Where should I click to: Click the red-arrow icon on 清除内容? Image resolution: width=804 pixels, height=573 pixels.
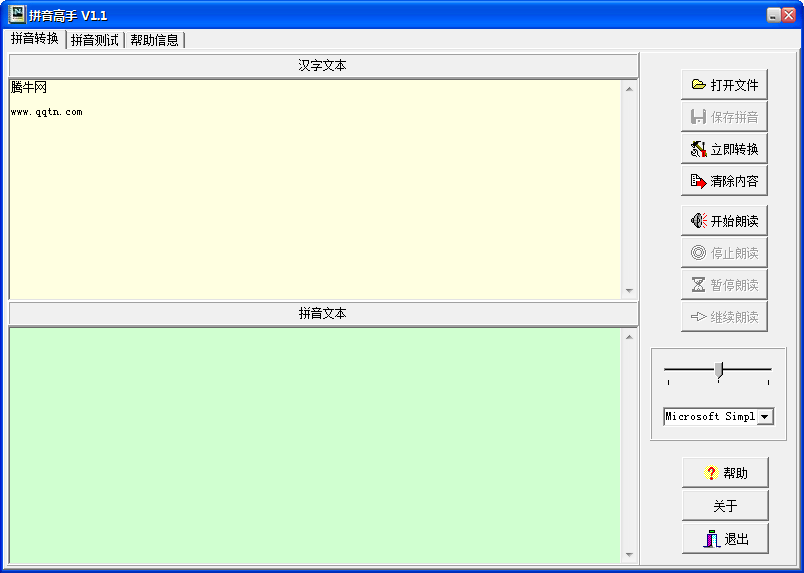pos(698,181)
